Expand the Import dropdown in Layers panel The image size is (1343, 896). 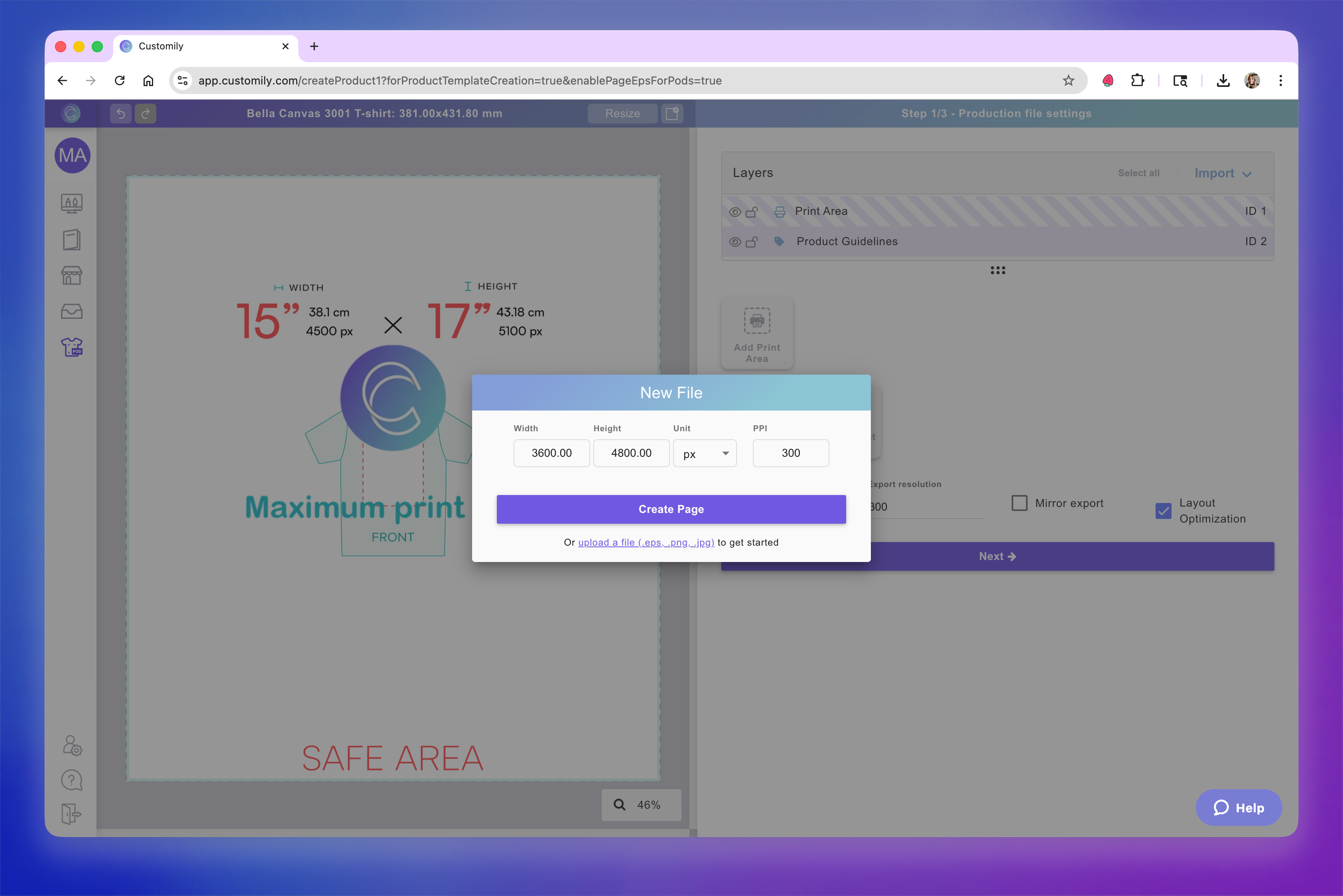(x=1223, y=173)
